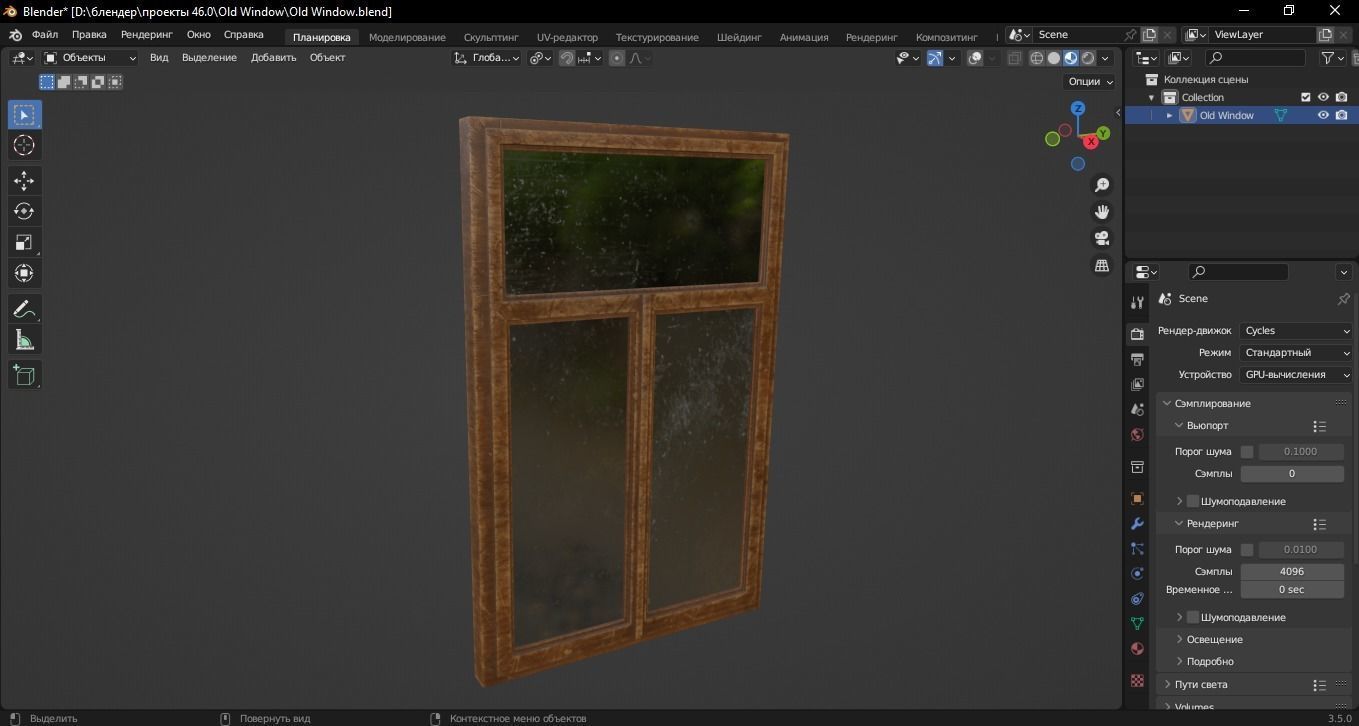
Task: Select the Add Cube tool
Action: click(x=24, y=376)
